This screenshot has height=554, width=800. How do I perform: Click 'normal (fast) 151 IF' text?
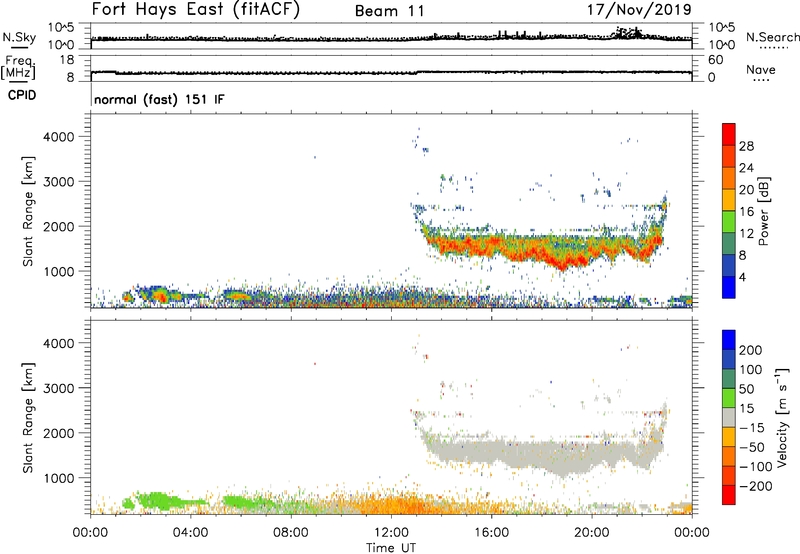click(x=159, y=99)
